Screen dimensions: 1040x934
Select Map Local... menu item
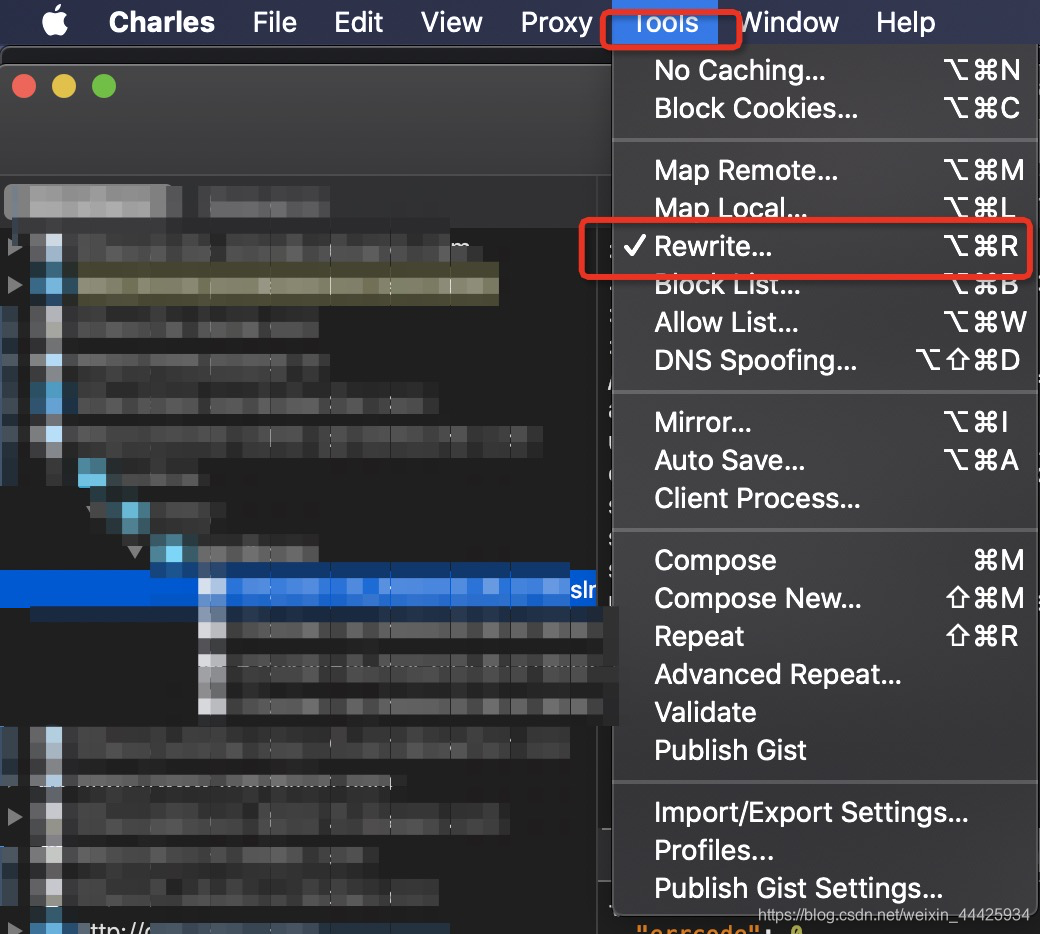[825, 208]
